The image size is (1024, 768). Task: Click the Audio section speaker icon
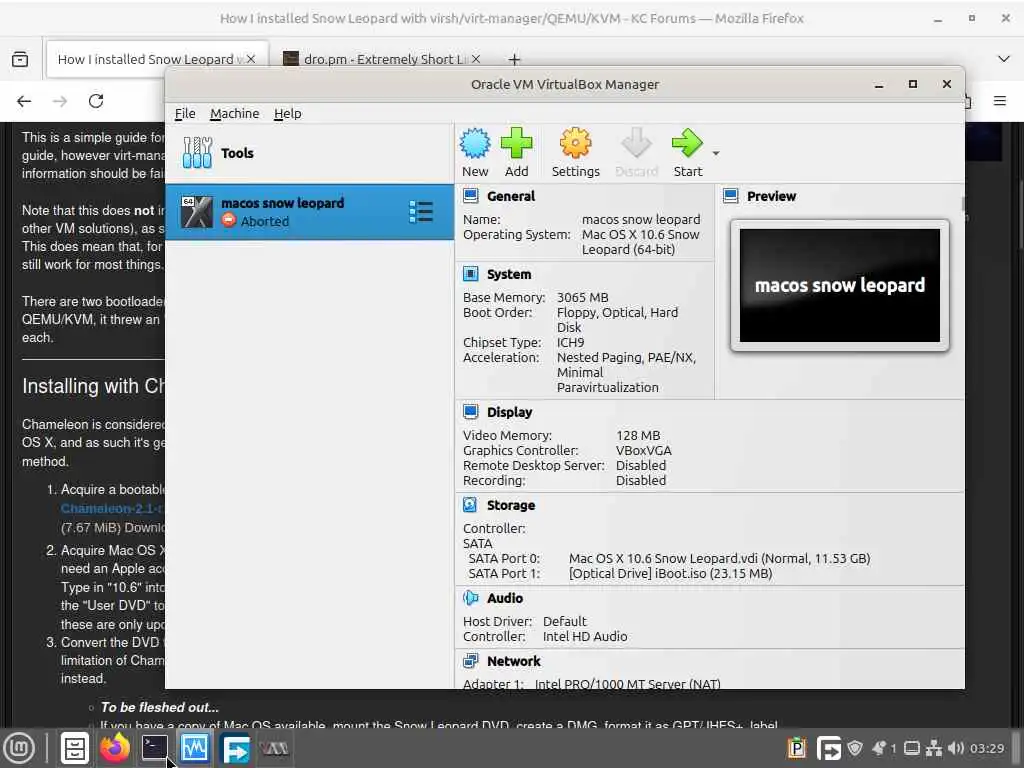pyautogui.click(x=470, y=598)
